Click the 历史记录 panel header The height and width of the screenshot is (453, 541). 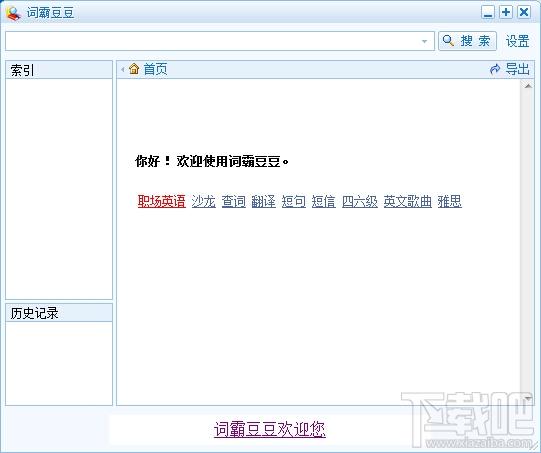tap(59, 313)
